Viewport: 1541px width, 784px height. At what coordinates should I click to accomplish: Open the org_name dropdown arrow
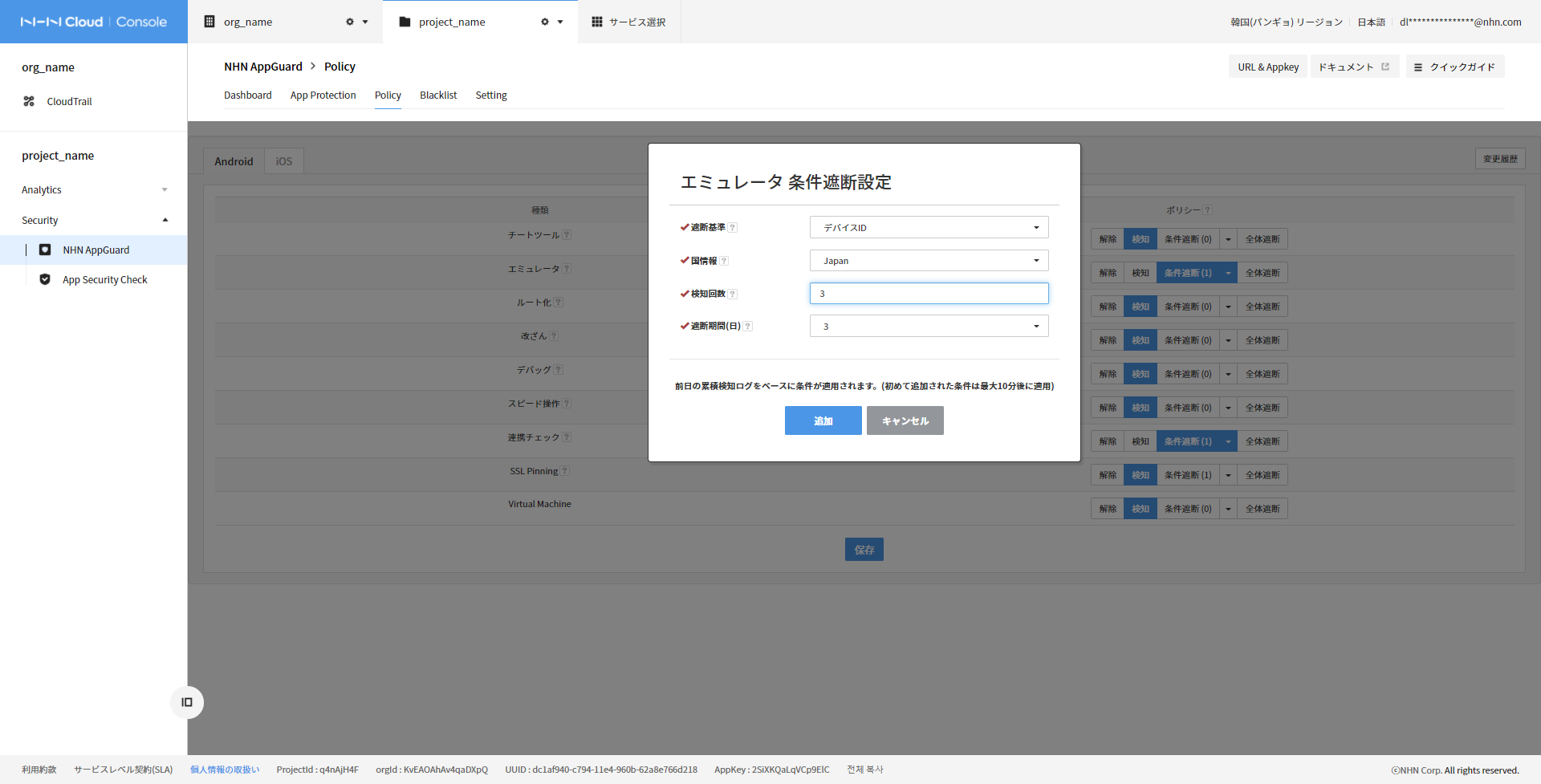pos(365,22)
